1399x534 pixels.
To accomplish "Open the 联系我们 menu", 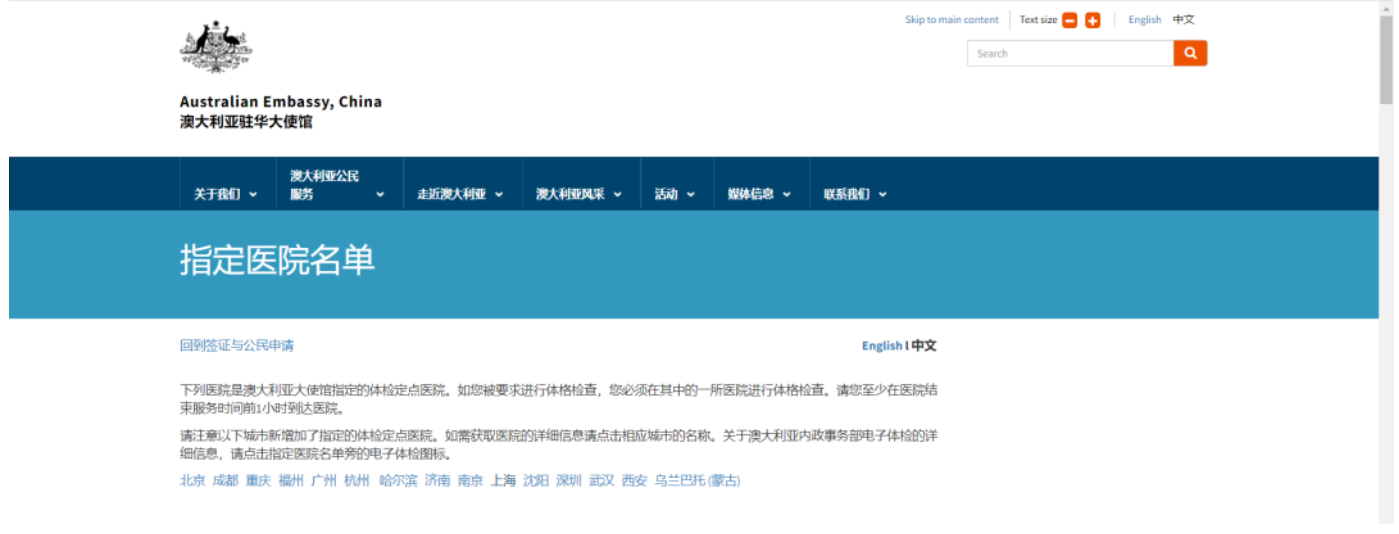I will (855, 194).
